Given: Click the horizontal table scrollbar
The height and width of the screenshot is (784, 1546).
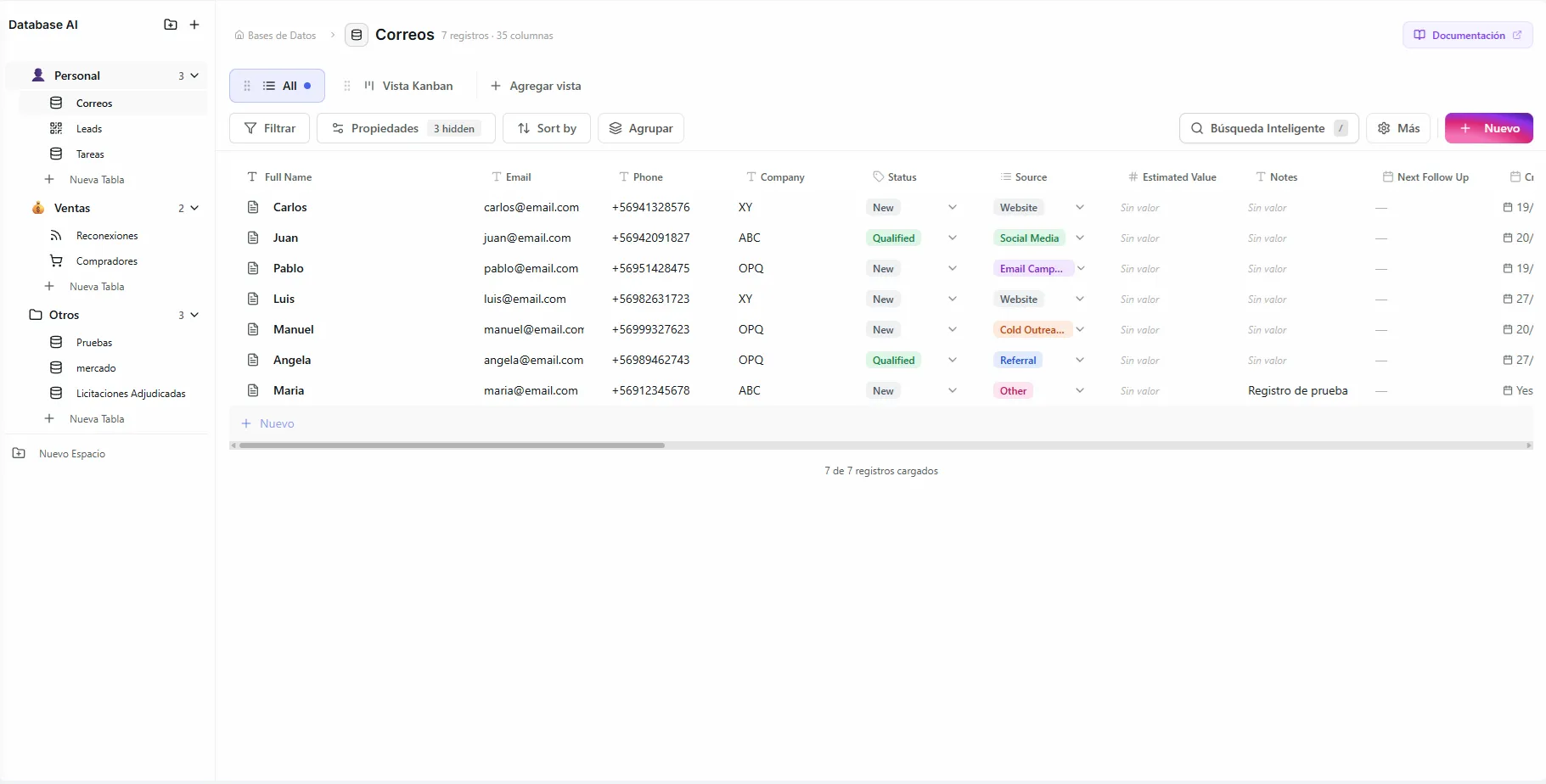Looking at the screenshot, I should point(452,445).
